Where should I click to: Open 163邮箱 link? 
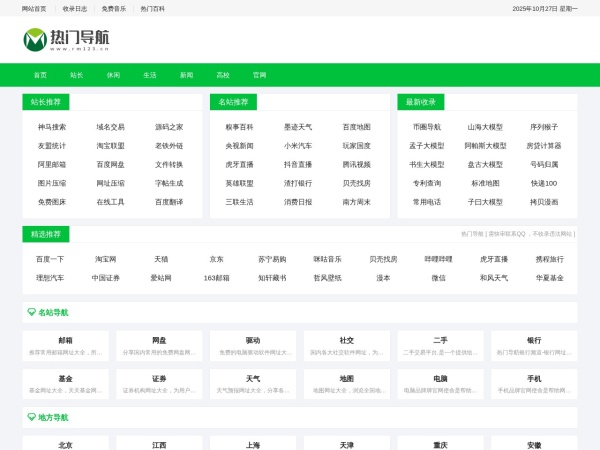(x=217, y=278)
